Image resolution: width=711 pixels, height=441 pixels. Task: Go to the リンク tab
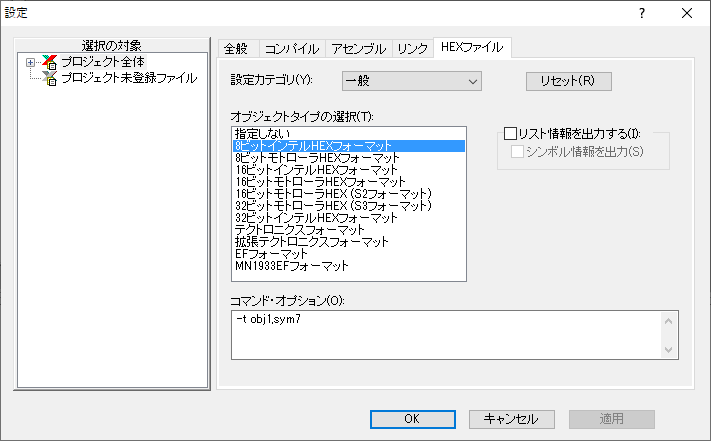[x=412, y=48]
